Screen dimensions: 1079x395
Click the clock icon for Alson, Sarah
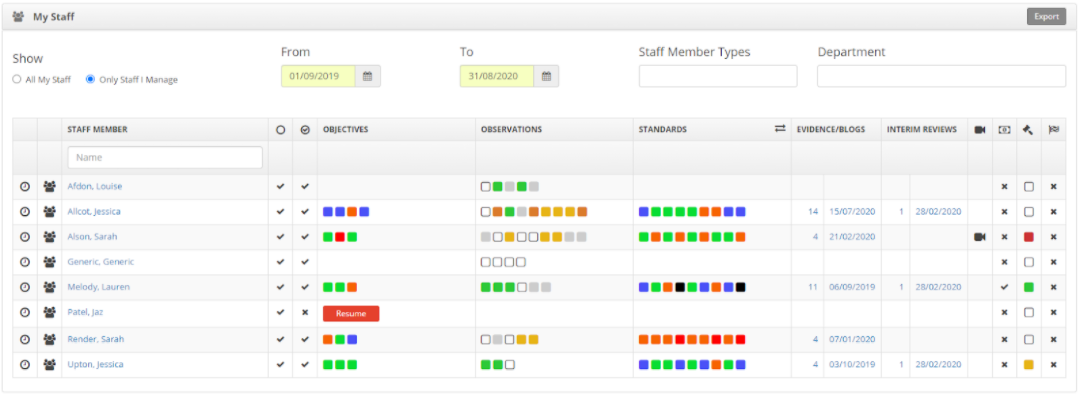click(25, 237)
